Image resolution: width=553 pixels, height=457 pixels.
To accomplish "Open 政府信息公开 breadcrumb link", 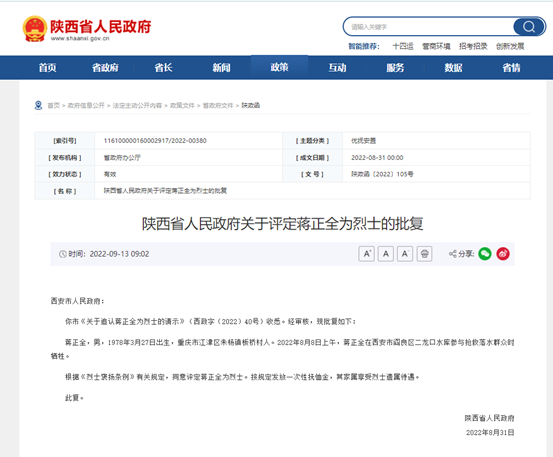I will pyautogui.click(x=86, y=105).
